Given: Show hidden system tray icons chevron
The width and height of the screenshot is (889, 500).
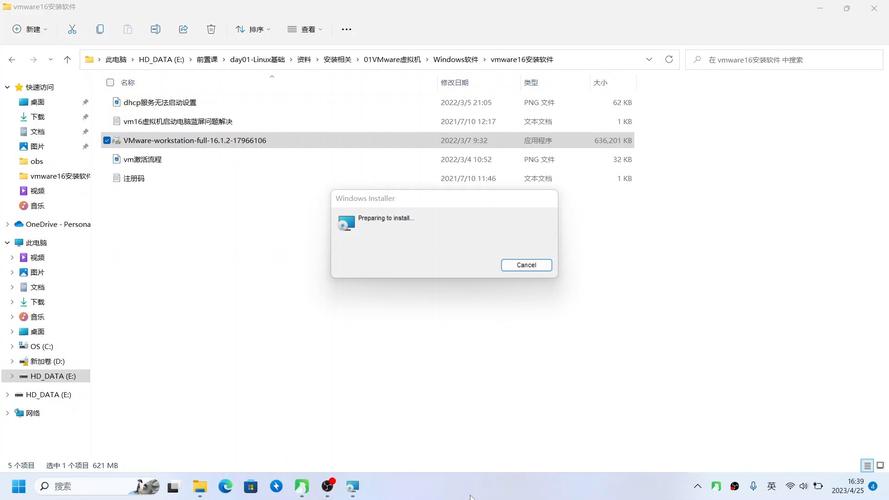Looking at the screenshot, I should tap(697, 486).
